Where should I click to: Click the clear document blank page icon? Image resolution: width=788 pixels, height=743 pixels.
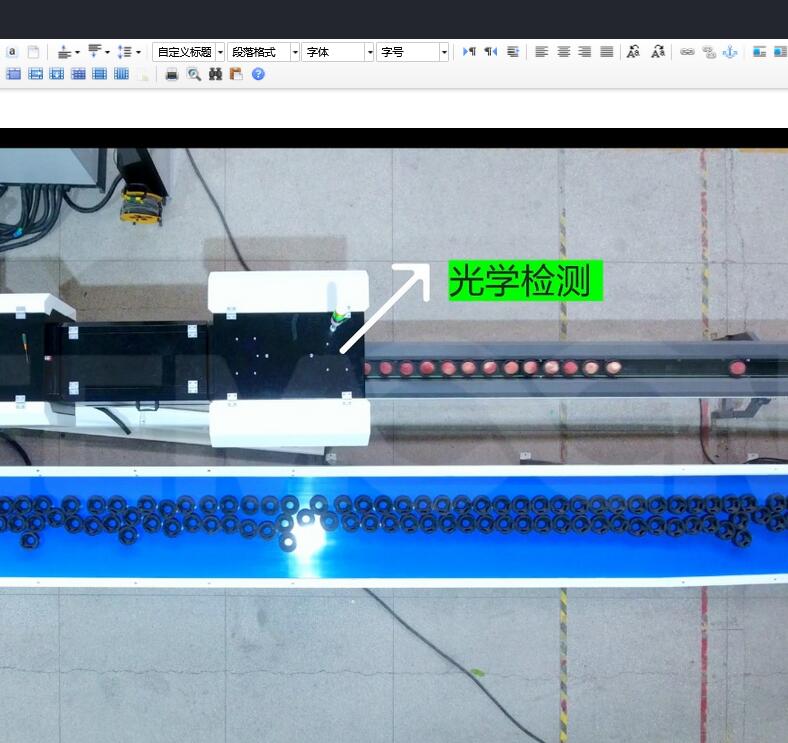[34, 52]
